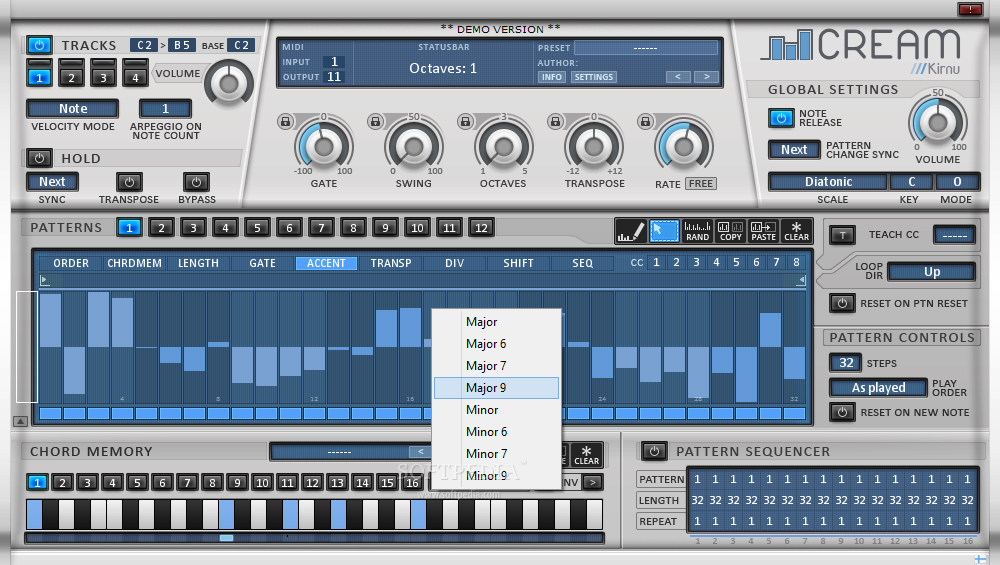Choose Minor 7 from chord menu
1000x565 pixels.
[496, 453]
